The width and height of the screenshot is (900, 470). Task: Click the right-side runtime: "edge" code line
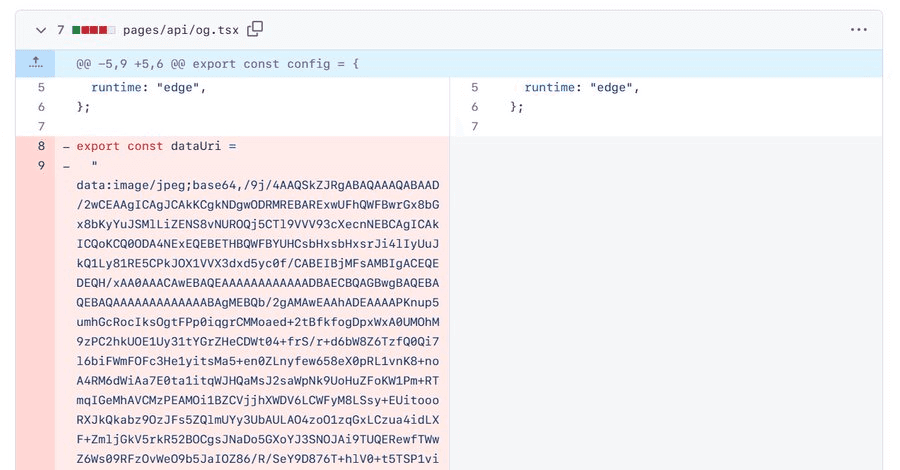click(x=581, y=87)
